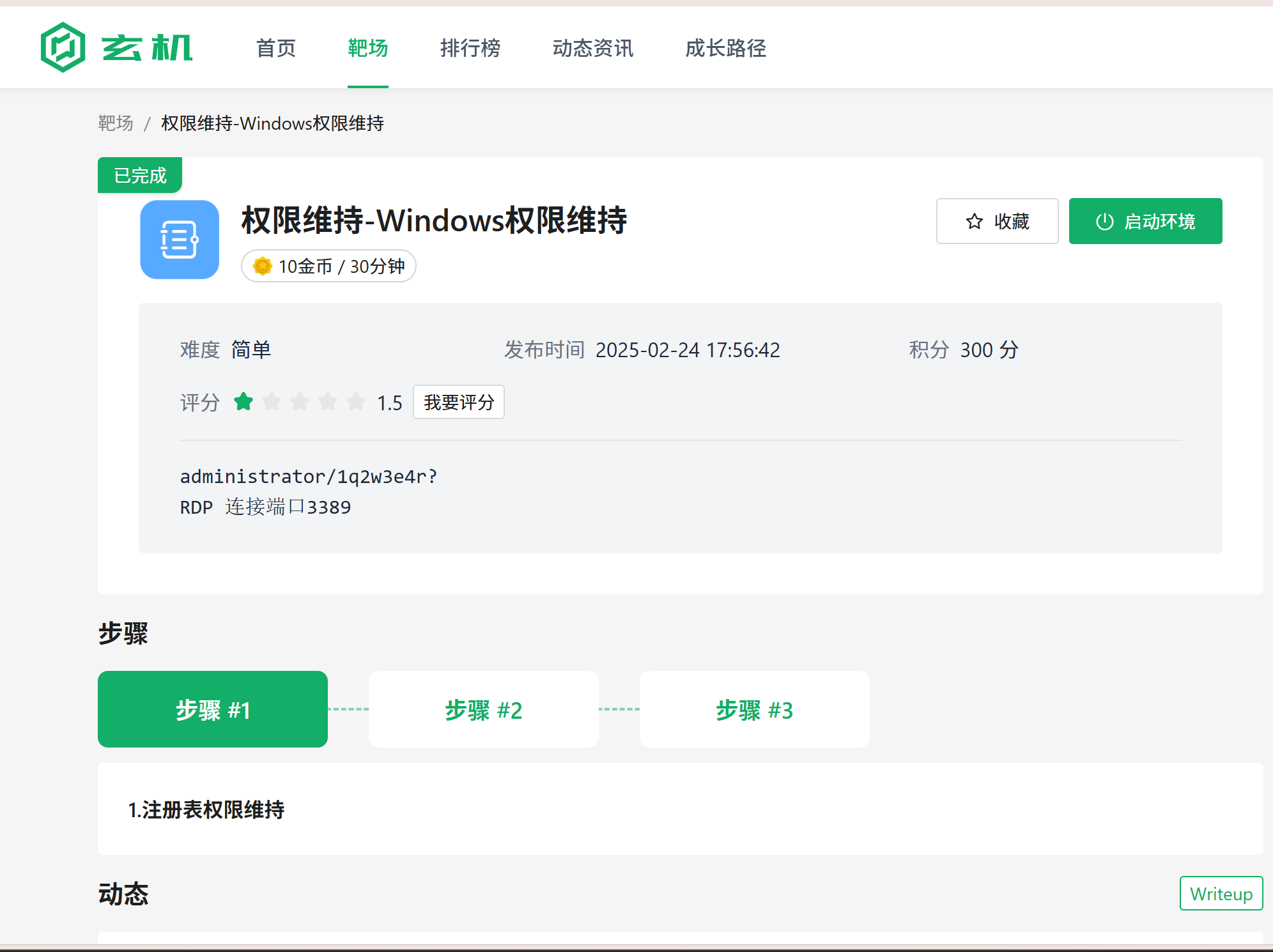Viewport: 1273px width, 952px height.
Task: Click breadcrumb text 权限维持-Windows权限维持
Action: [273, 123]
